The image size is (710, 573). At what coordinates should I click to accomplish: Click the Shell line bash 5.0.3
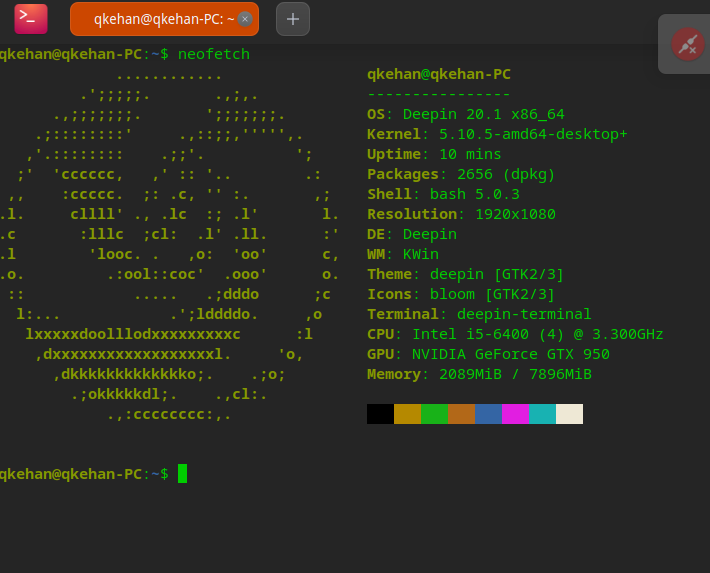point(443,194)
